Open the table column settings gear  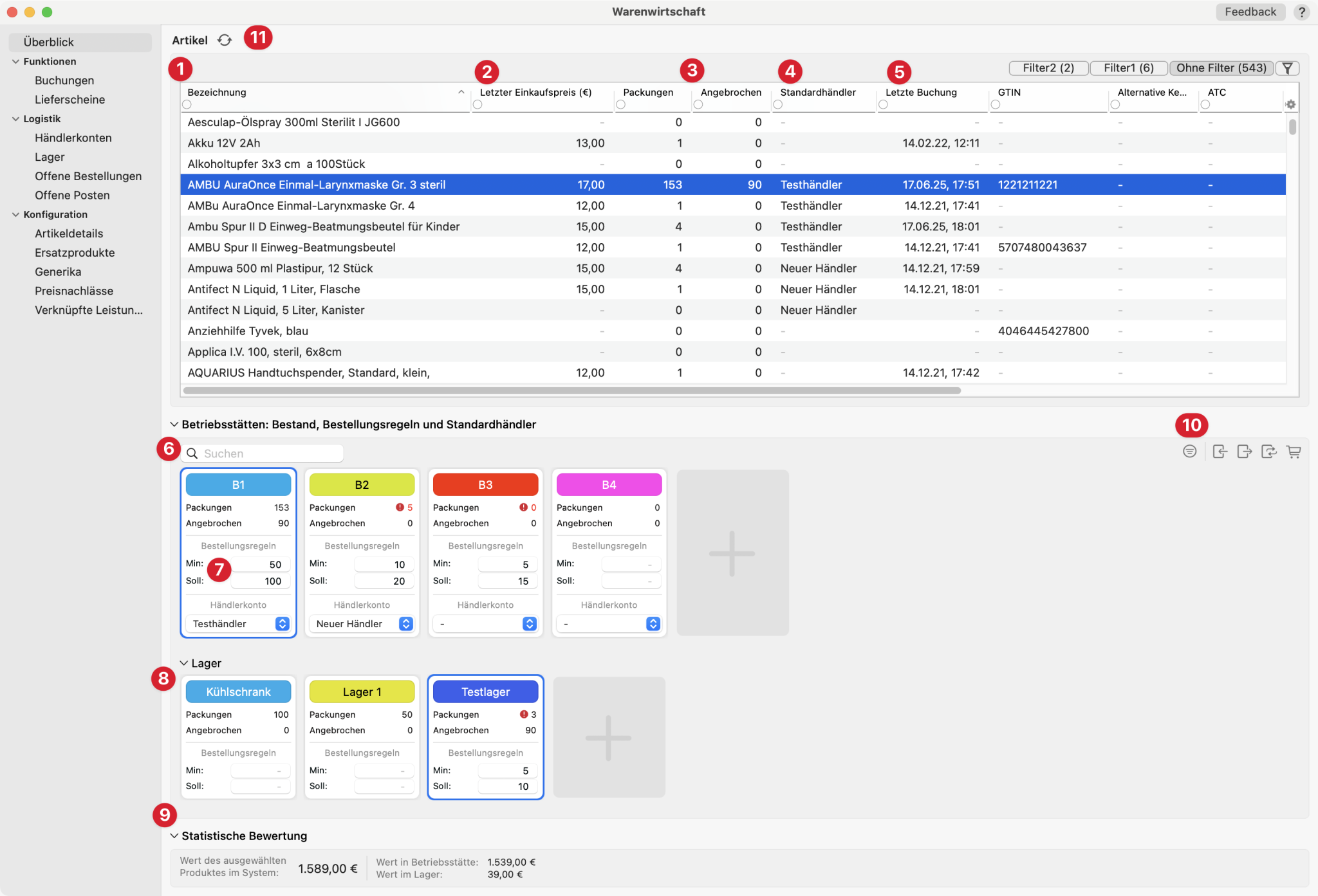coord(1290,104)
